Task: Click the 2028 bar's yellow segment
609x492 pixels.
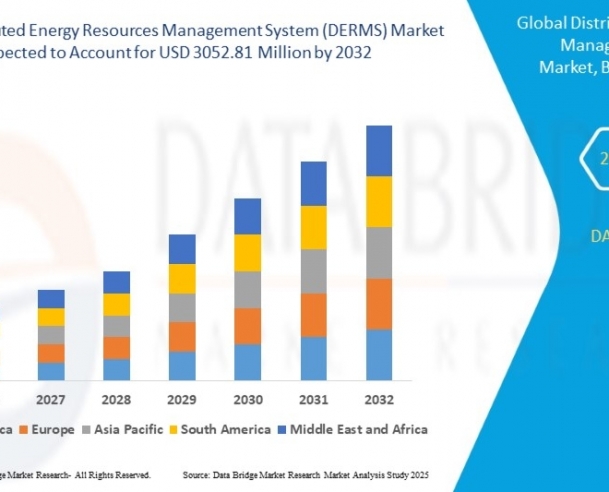Action: [x=117, y=305]
